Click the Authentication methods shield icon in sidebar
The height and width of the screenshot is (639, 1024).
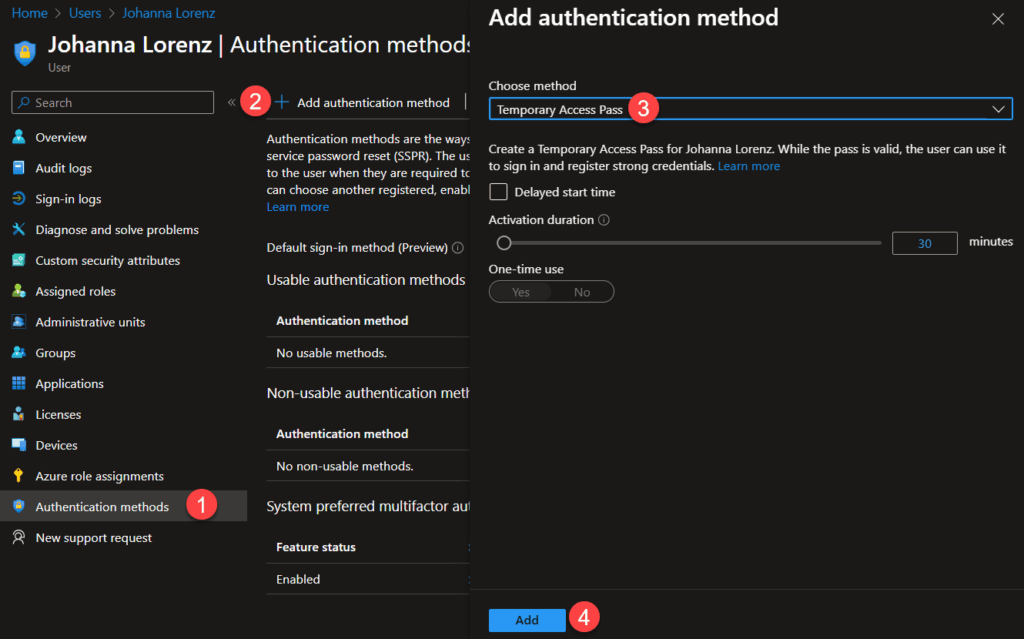[x=18, y=506]
